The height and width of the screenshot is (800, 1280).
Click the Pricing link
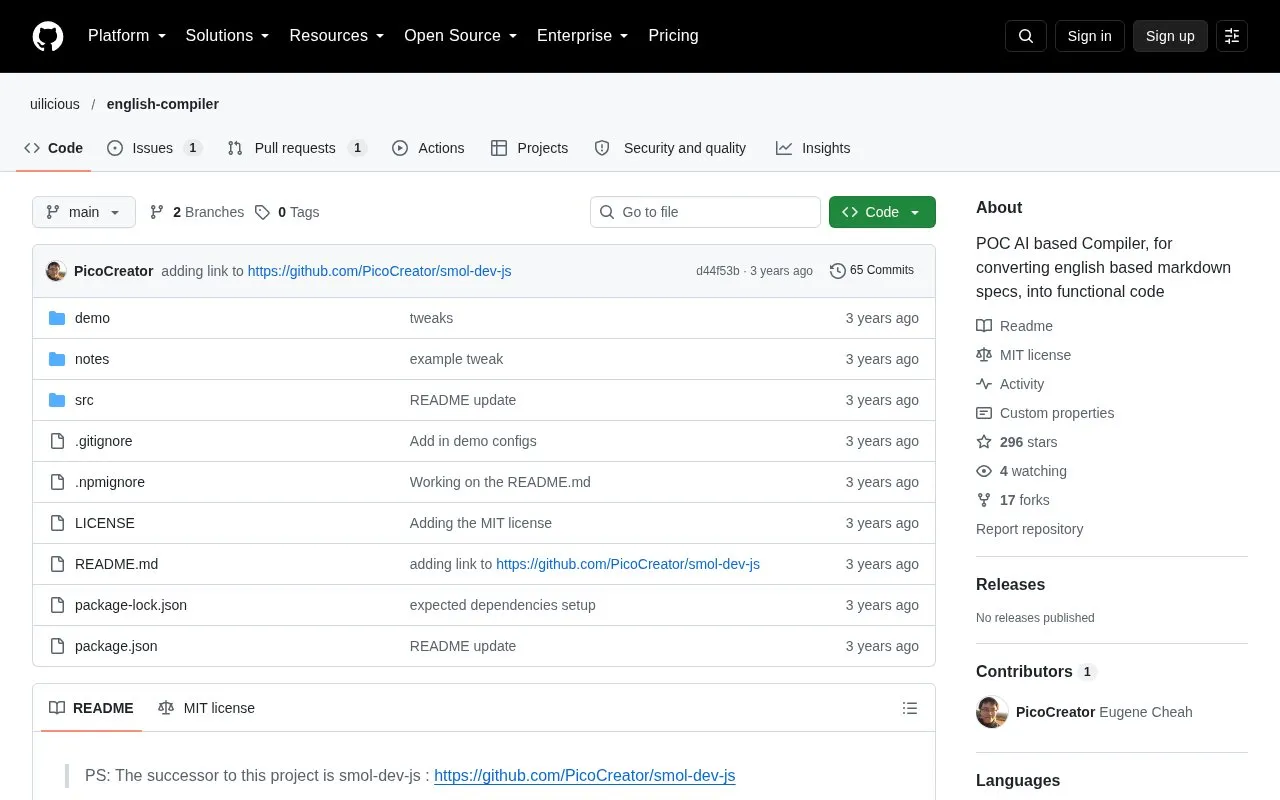click(x=673, y=36)
